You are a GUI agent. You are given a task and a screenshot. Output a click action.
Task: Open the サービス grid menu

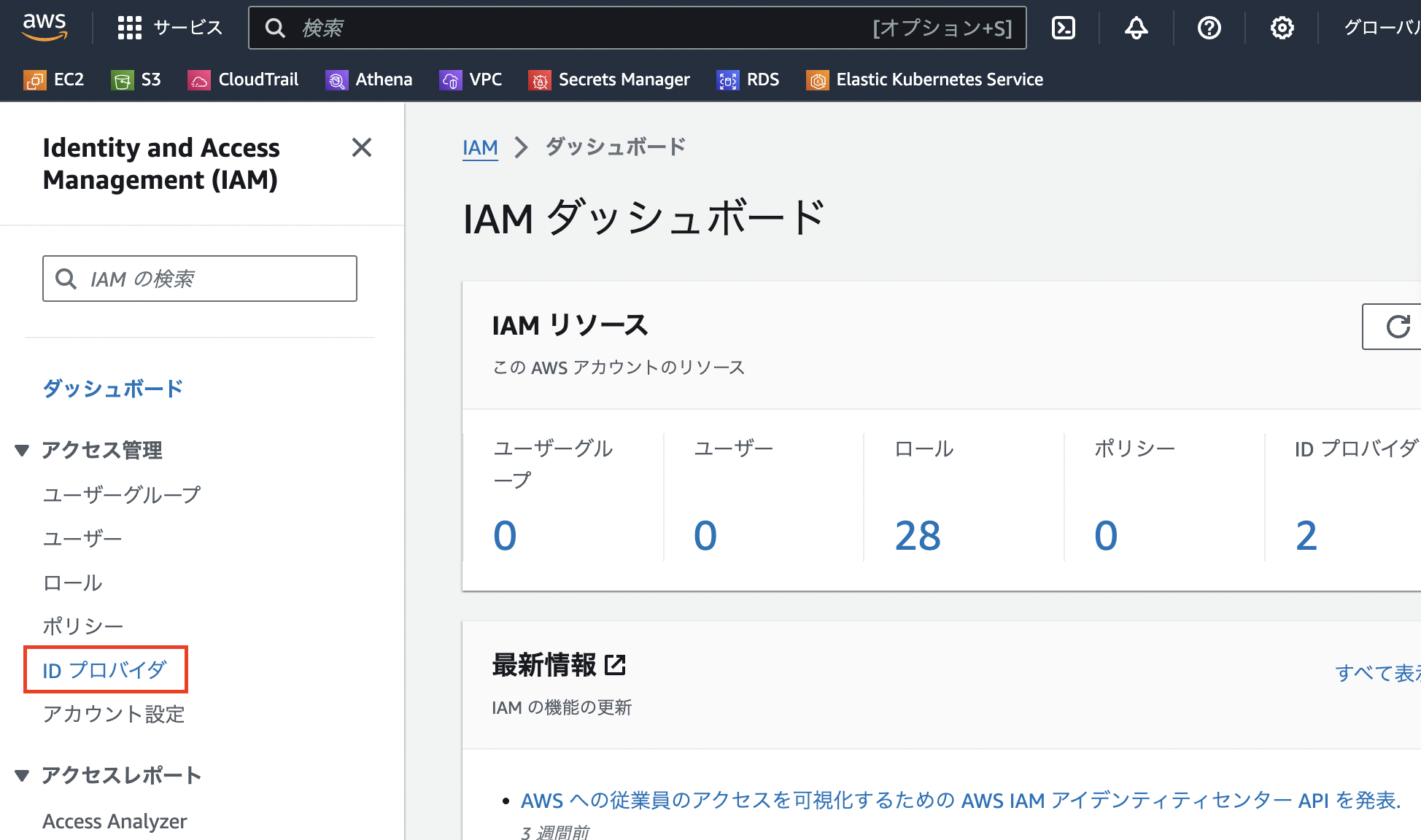169,28
